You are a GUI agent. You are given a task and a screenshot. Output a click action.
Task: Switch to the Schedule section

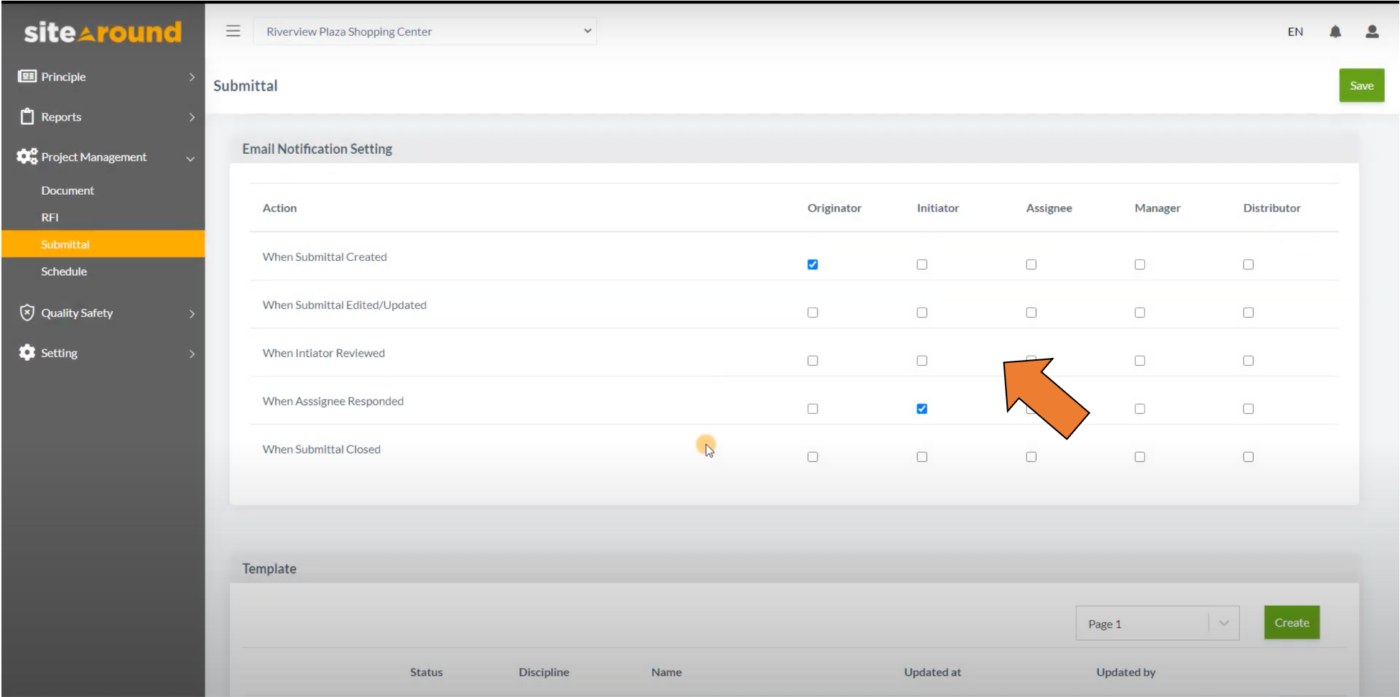click(64, 271)
